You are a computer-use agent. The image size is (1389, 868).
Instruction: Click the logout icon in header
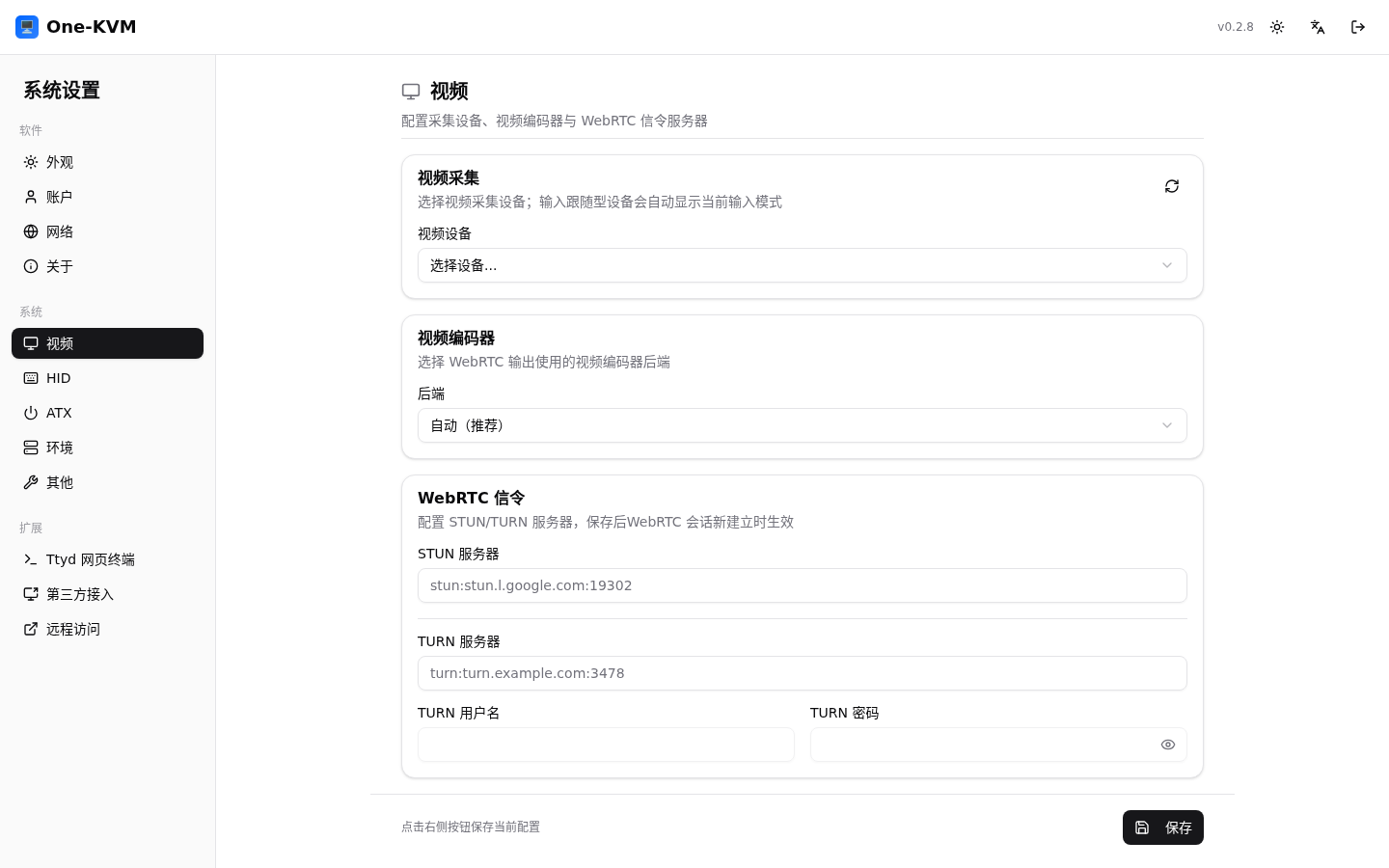point(1358,27)
